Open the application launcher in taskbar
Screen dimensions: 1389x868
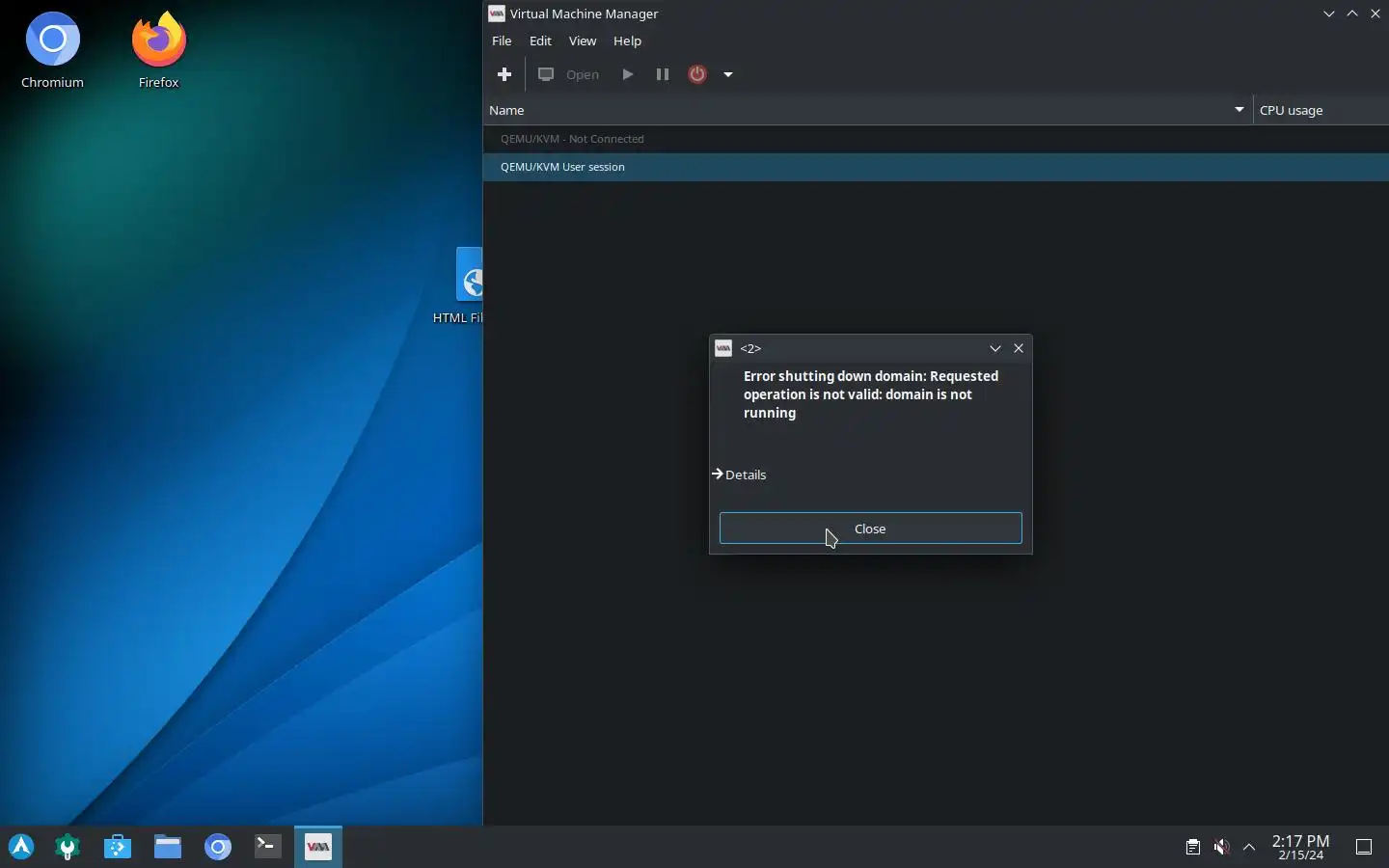(21, 847)
